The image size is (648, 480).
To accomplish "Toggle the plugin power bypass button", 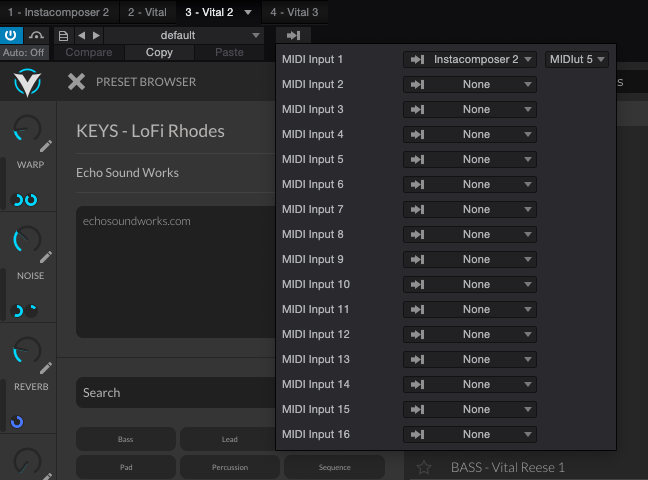I will (11, 35).
